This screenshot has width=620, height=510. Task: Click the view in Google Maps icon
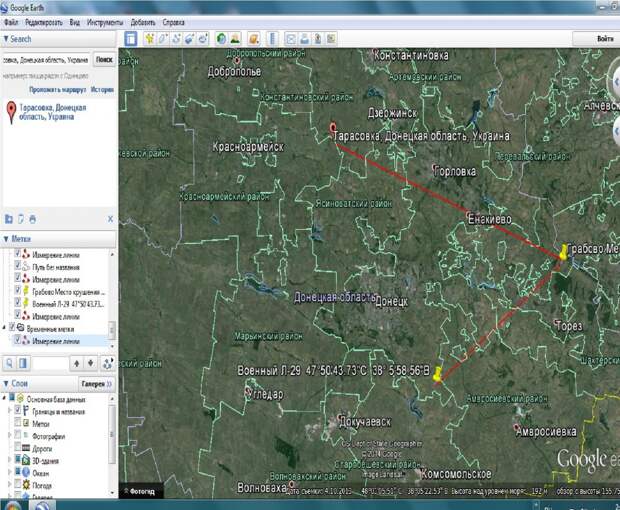pyautogui.click(x=331, y=39)
